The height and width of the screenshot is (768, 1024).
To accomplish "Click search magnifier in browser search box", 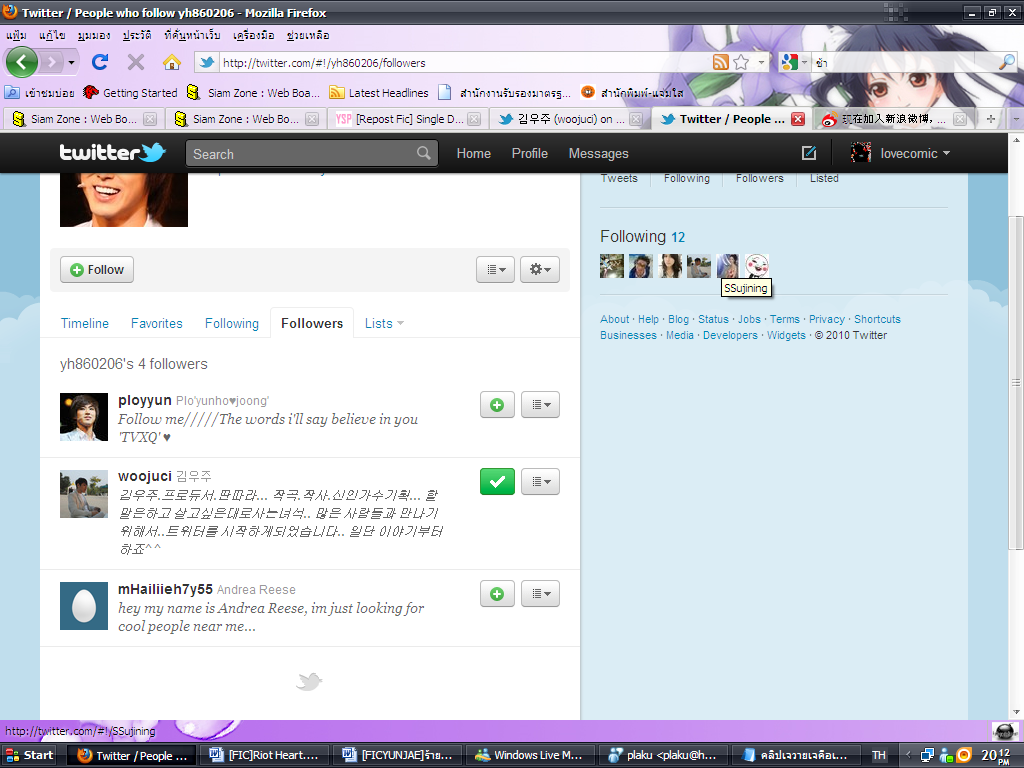I will [1007, 62].
